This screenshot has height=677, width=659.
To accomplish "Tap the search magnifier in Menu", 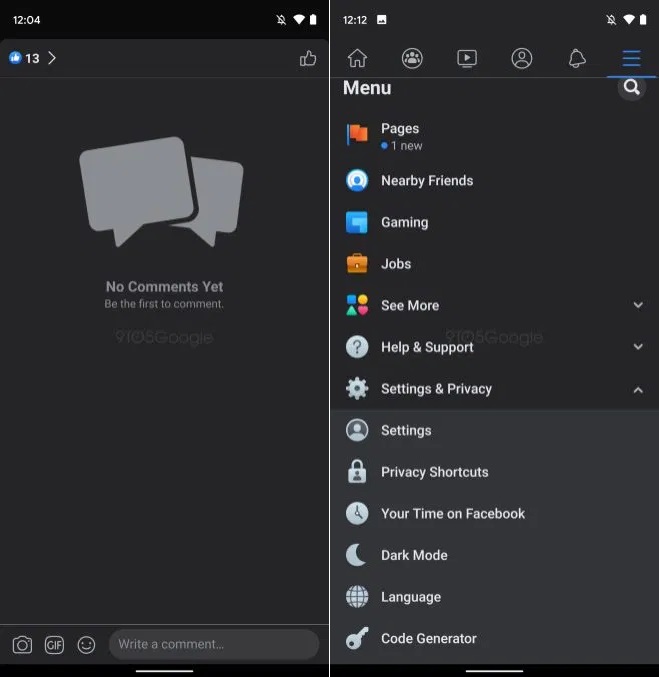I will (x=631, y=88).
